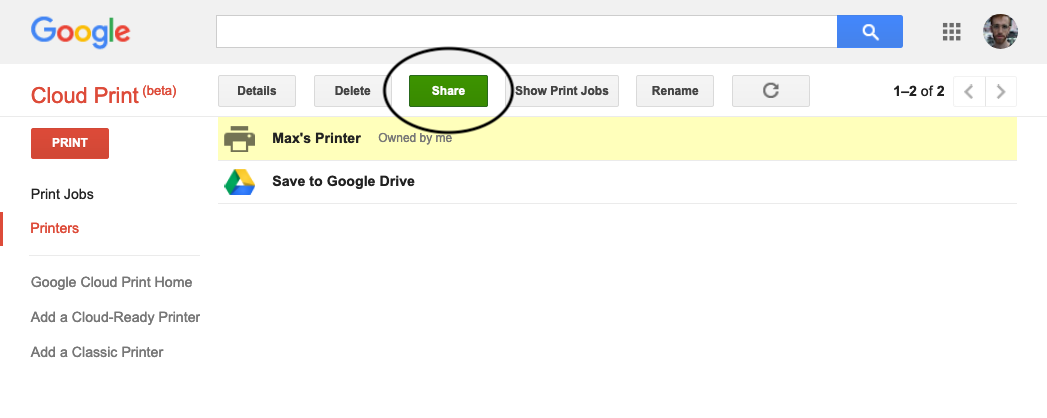Click the search input field
This screenshot has width=1047, height=418.
526,31
